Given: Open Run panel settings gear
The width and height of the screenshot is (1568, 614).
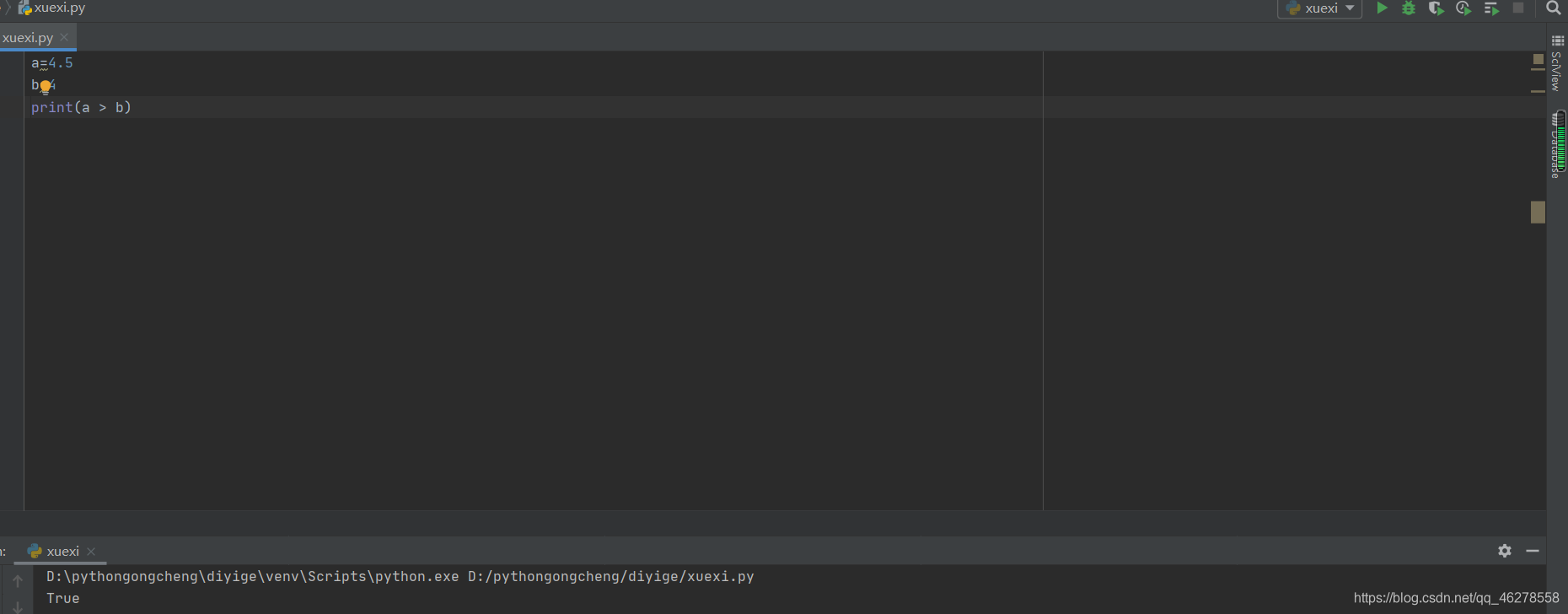Looking at the screenshot, I should (1505, 551).
